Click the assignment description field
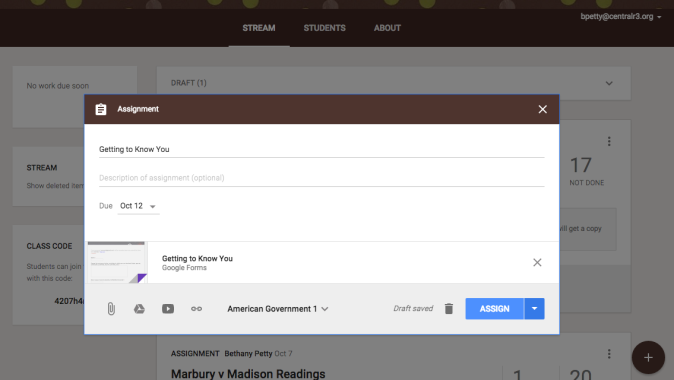 point(322,178)
